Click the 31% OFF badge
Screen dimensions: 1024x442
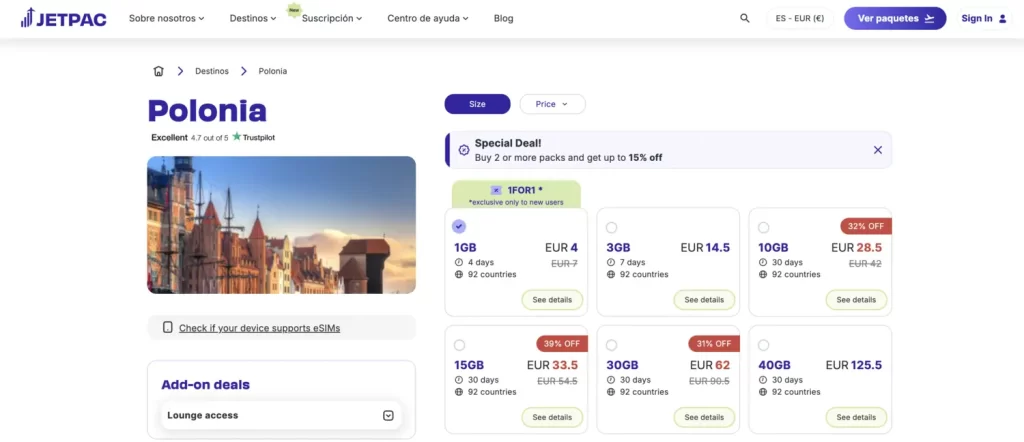click(714, 343)
